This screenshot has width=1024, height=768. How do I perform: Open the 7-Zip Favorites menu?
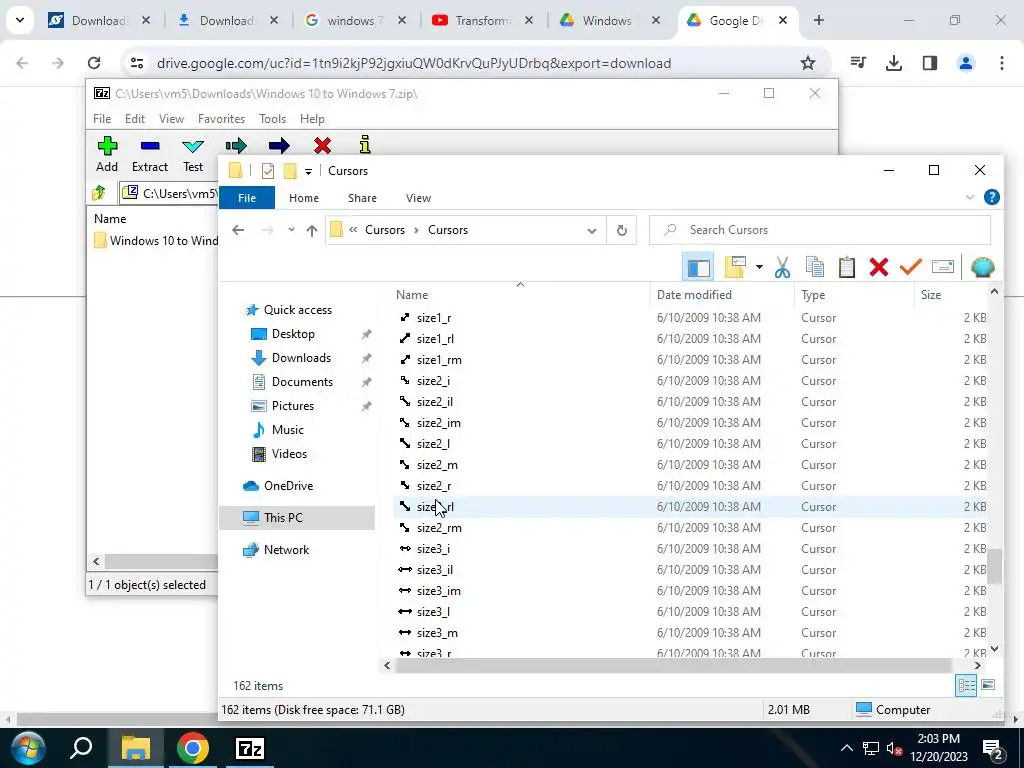(x=221, y=119)
